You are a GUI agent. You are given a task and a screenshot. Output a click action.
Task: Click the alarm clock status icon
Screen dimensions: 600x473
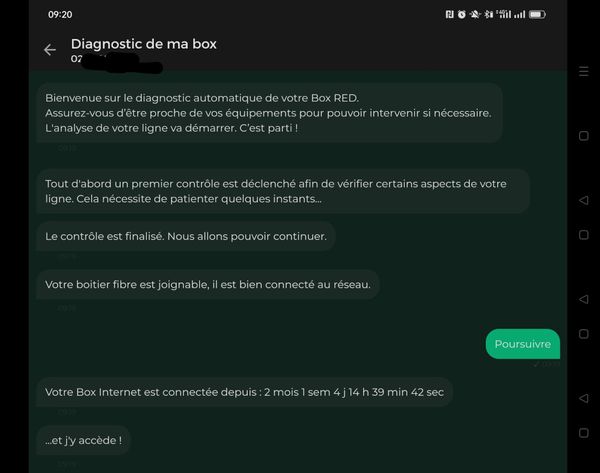(462, 15)
